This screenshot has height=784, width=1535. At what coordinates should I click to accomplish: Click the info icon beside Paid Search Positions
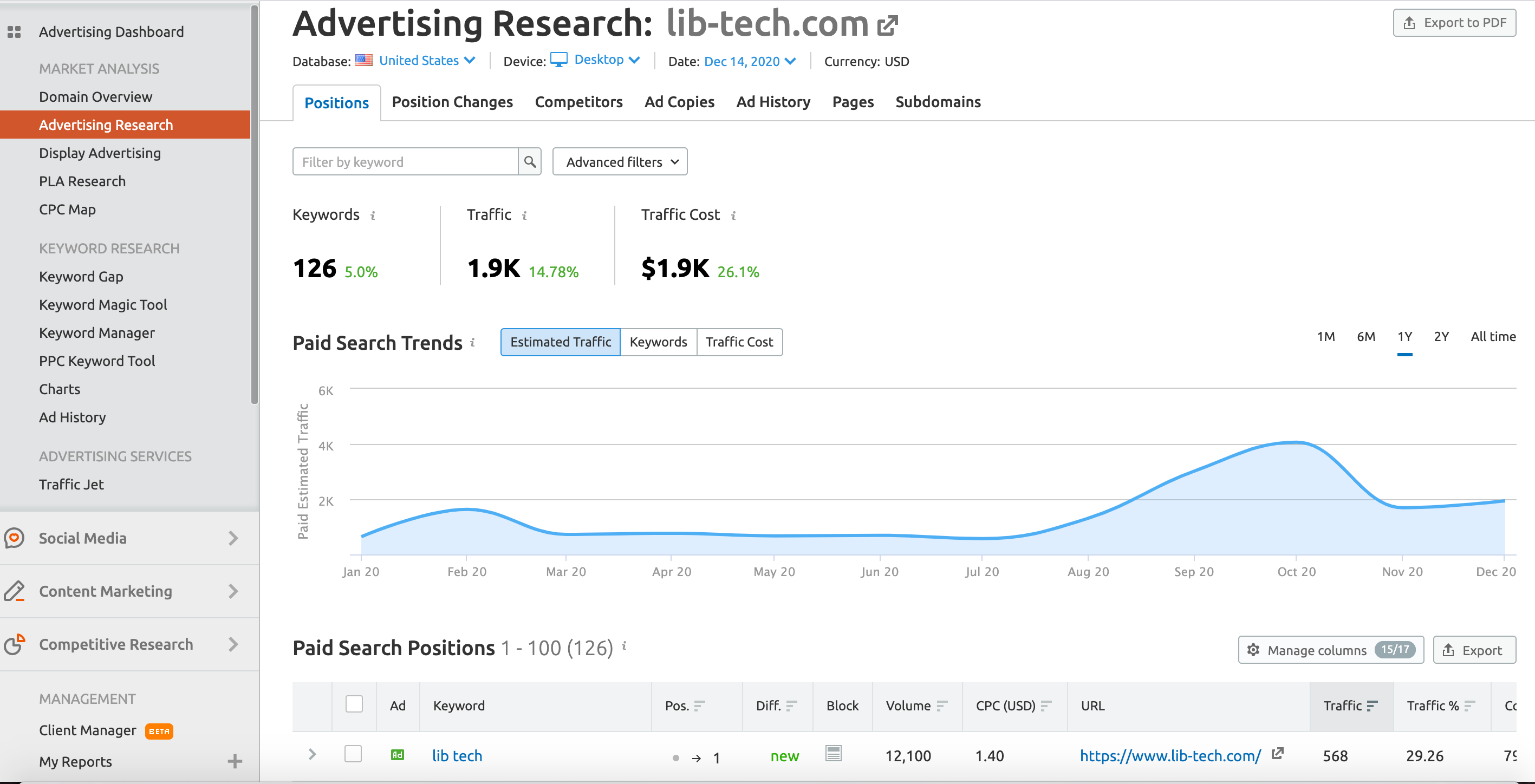624,645
